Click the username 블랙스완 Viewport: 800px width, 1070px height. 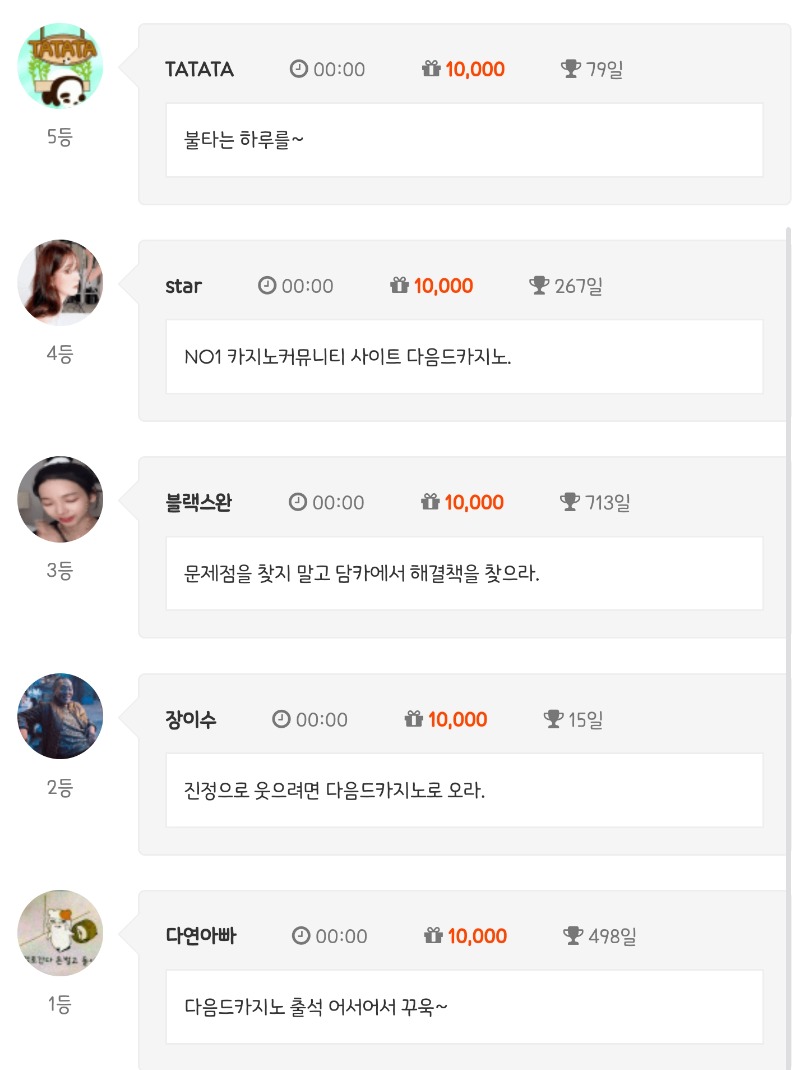tap(198, 502)
